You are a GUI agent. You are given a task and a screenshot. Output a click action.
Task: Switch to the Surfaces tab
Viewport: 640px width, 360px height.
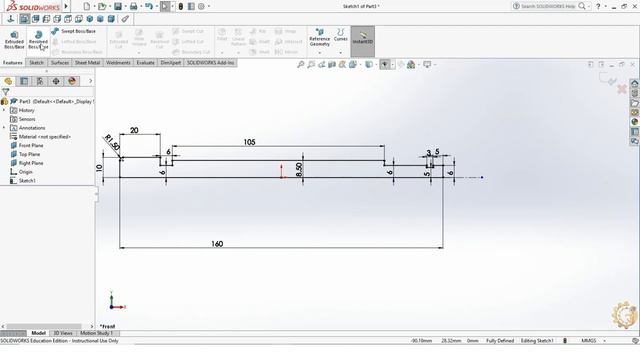(x=60, y=62)
